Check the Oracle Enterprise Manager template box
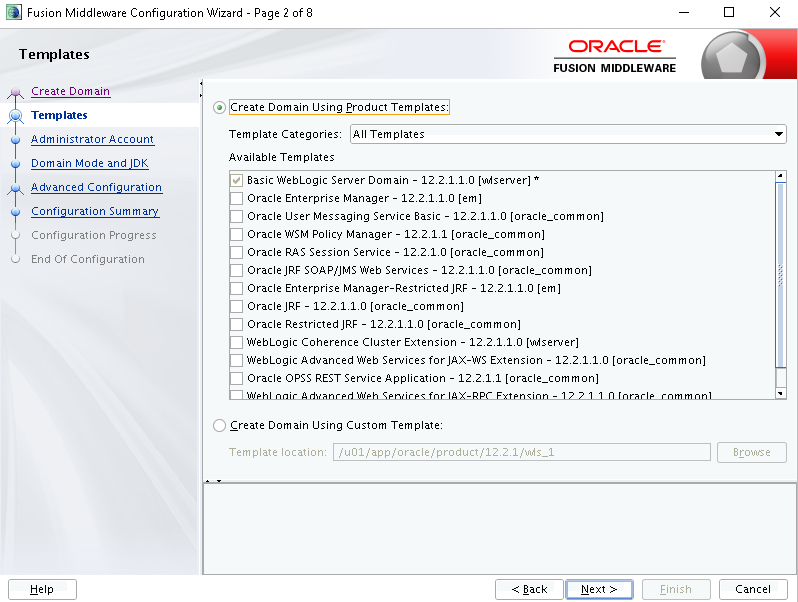 pyautogui.click(x=236, y=198)
